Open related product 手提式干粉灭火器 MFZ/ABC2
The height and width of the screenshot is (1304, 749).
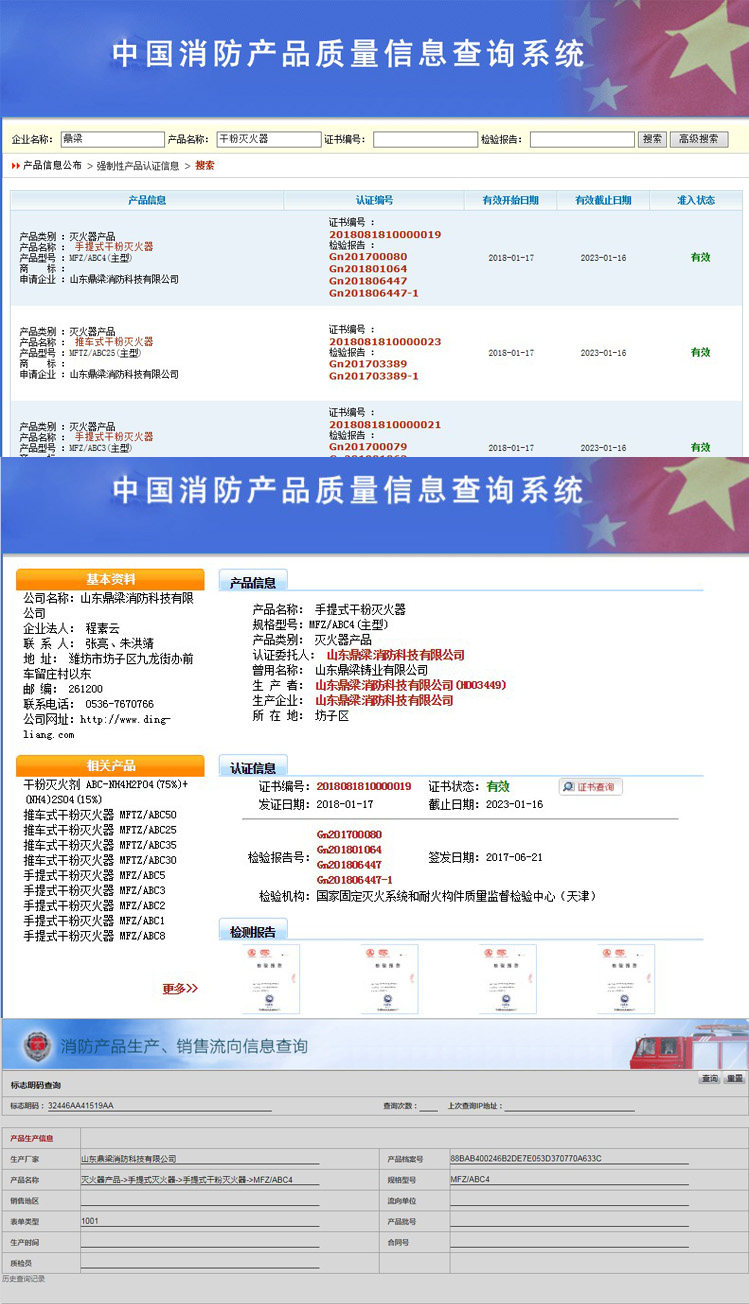(94, 906)
